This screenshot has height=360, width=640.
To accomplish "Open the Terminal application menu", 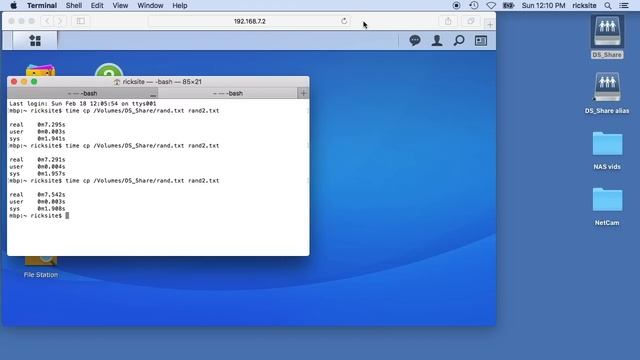I will pos(42,5).
